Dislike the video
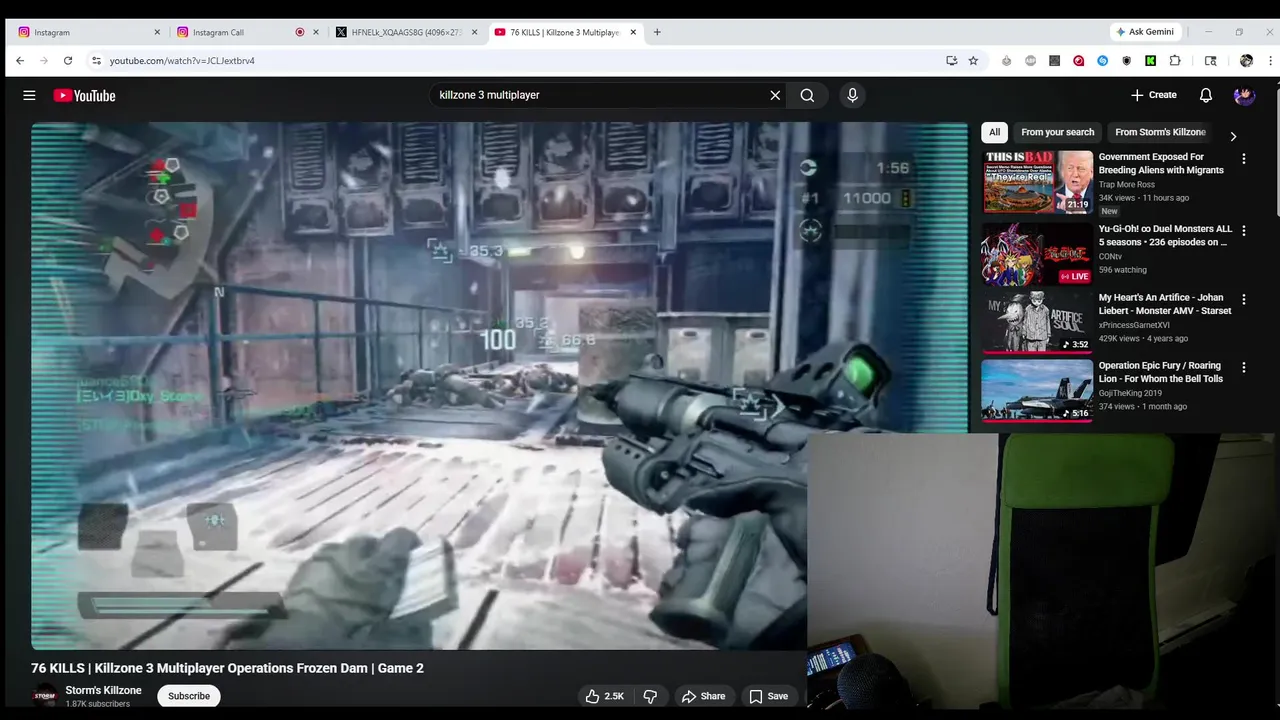 click(x=650, y=696)
